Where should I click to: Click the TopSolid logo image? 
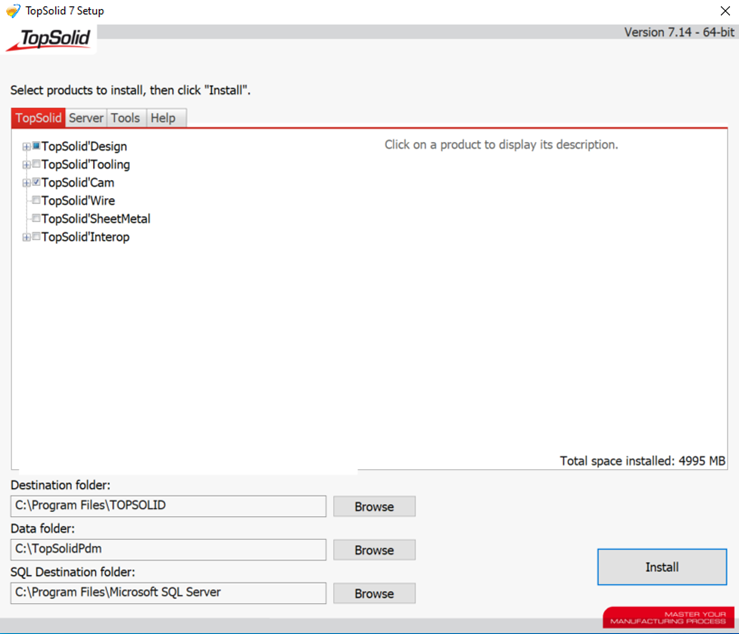(x=49, y=40)
